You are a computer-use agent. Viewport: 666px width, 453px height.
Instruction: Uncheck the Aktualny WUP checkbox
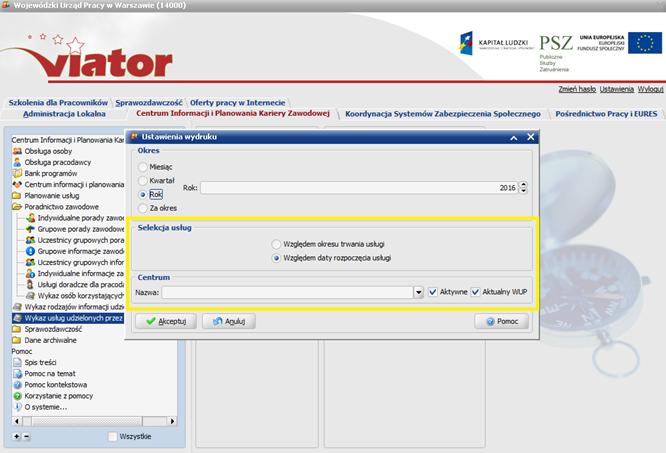pos(475,292)
